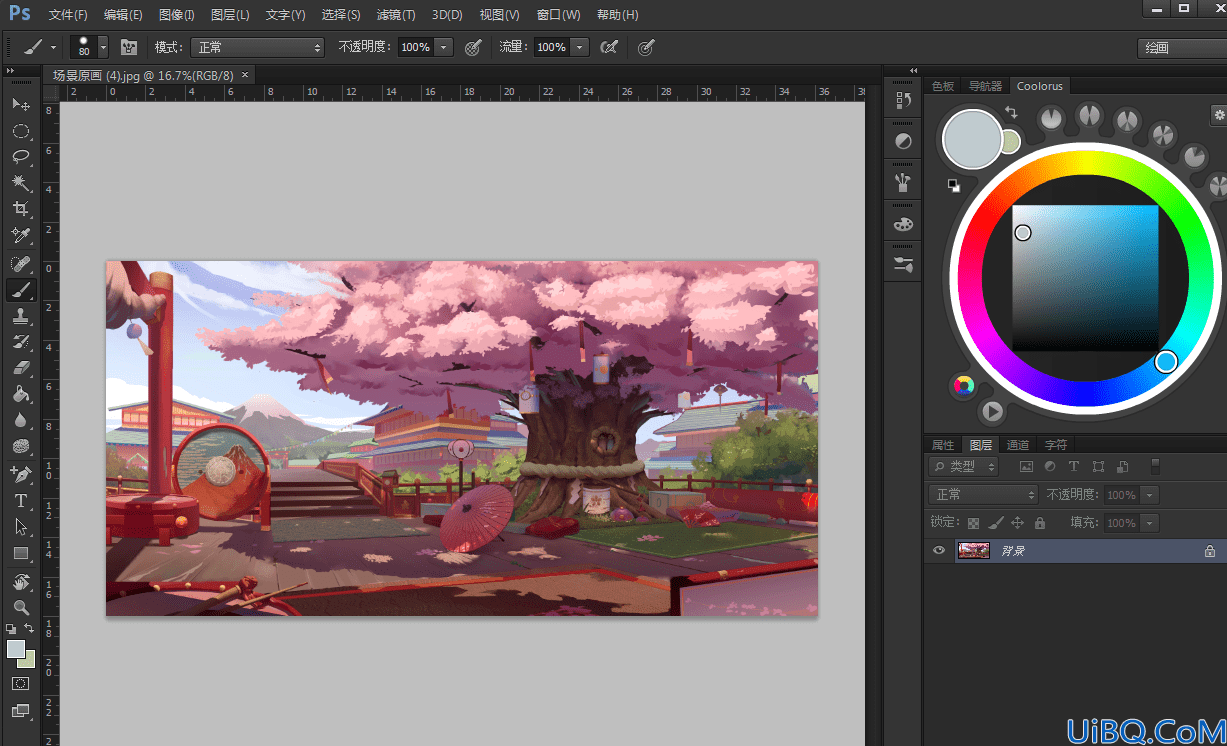Viewport: 1227px width, 746px height.
Task: Open the Adjustments panel icon
Action: coord(903,141)
